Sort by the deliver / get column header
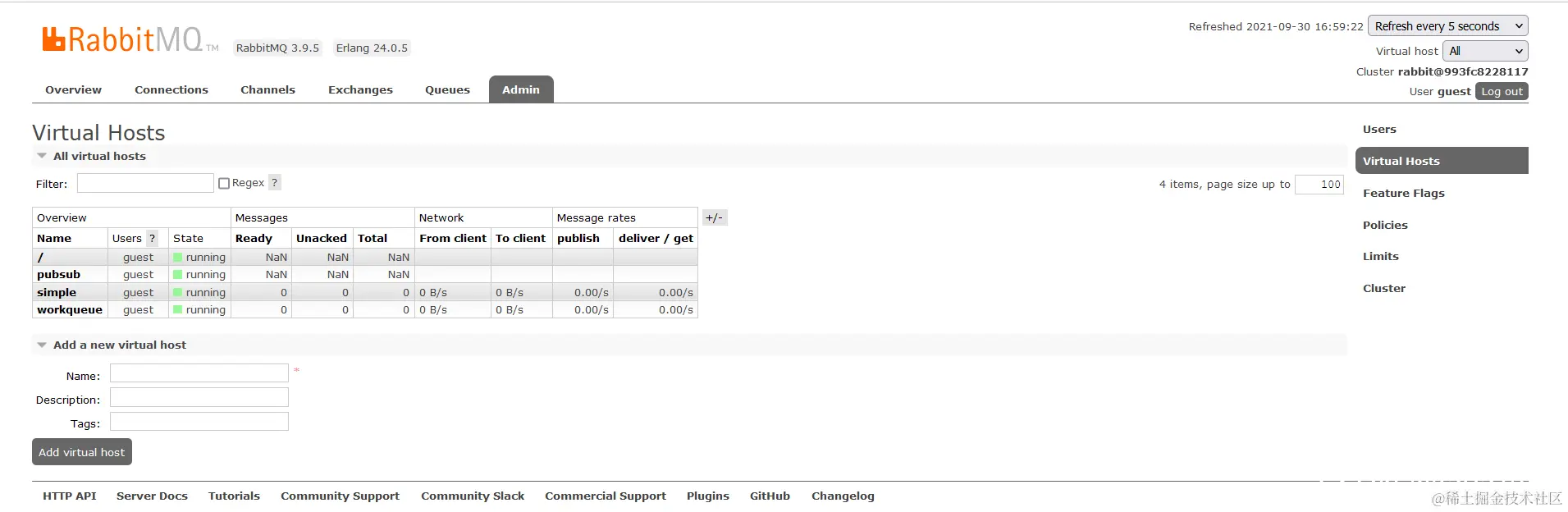 [656, 238]
